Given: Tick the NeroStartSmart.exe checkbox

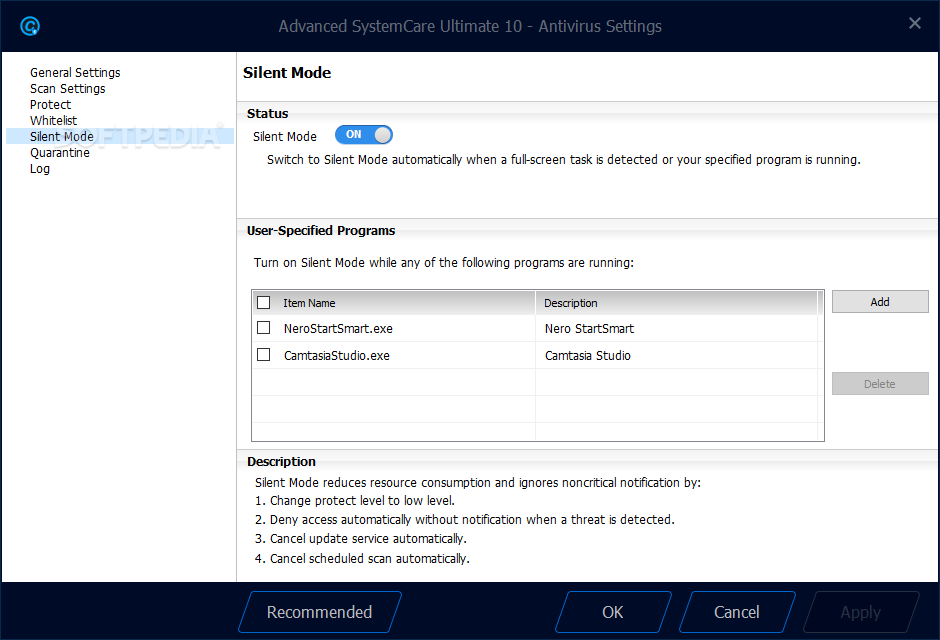Looking at the screenshot, I should pyautogui.click(x=264, y=328).
